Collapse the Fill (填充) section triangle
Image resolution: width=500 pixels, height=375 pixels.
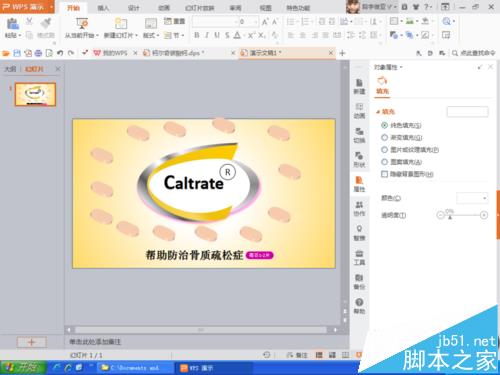(378, 112)
